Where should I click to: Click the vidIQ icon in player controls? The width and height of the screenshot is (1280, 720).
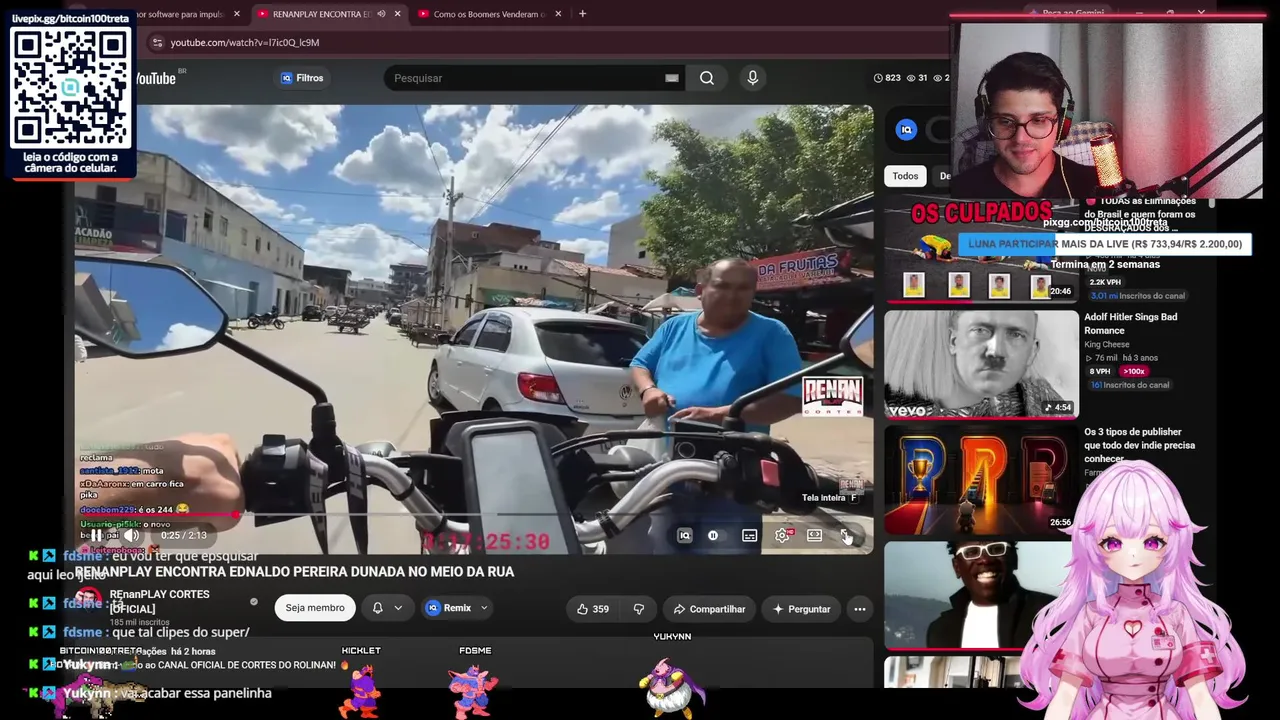pos(685,536)
